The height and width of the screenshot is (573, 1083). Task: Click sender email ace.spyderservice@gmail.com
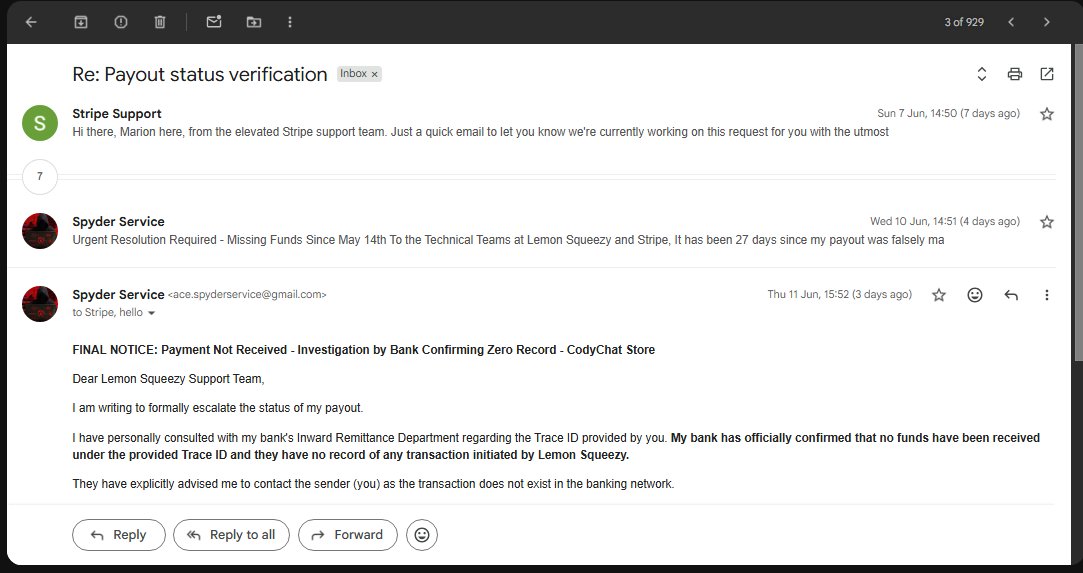pyautogui.click(x=247, y=295)
